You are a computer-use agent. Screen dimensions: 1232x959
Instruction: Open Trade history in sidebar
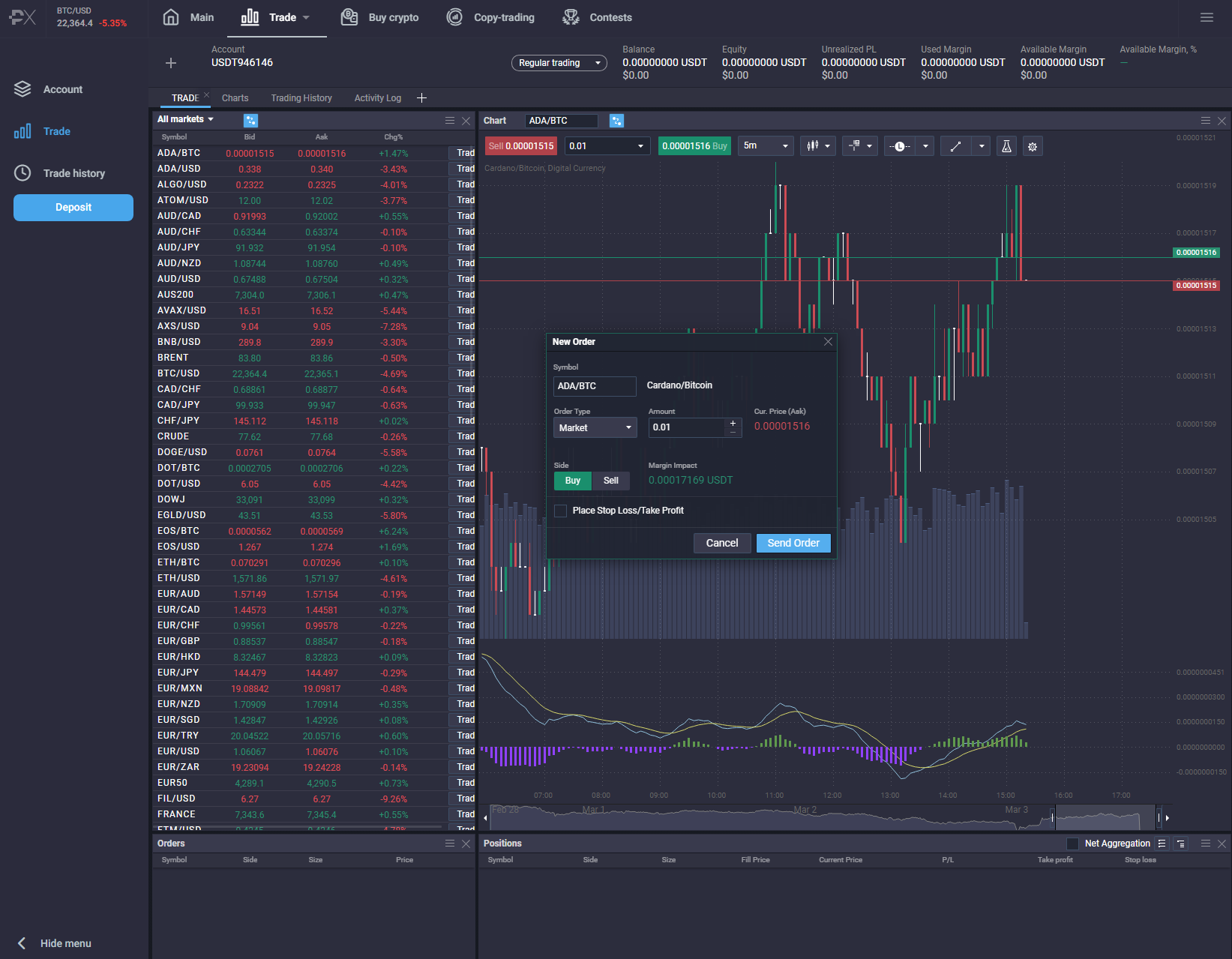73,173
